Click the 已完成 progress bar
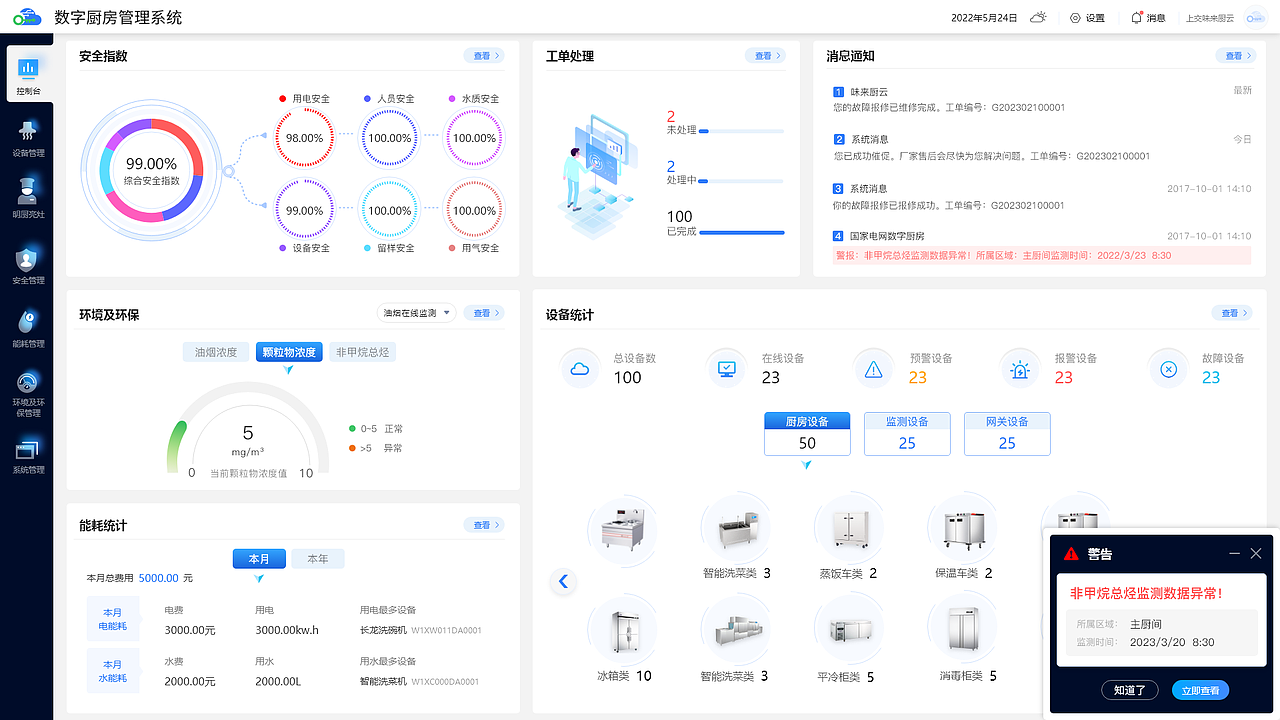Viewport: 1280px width, 720px height. coord(741,232)
